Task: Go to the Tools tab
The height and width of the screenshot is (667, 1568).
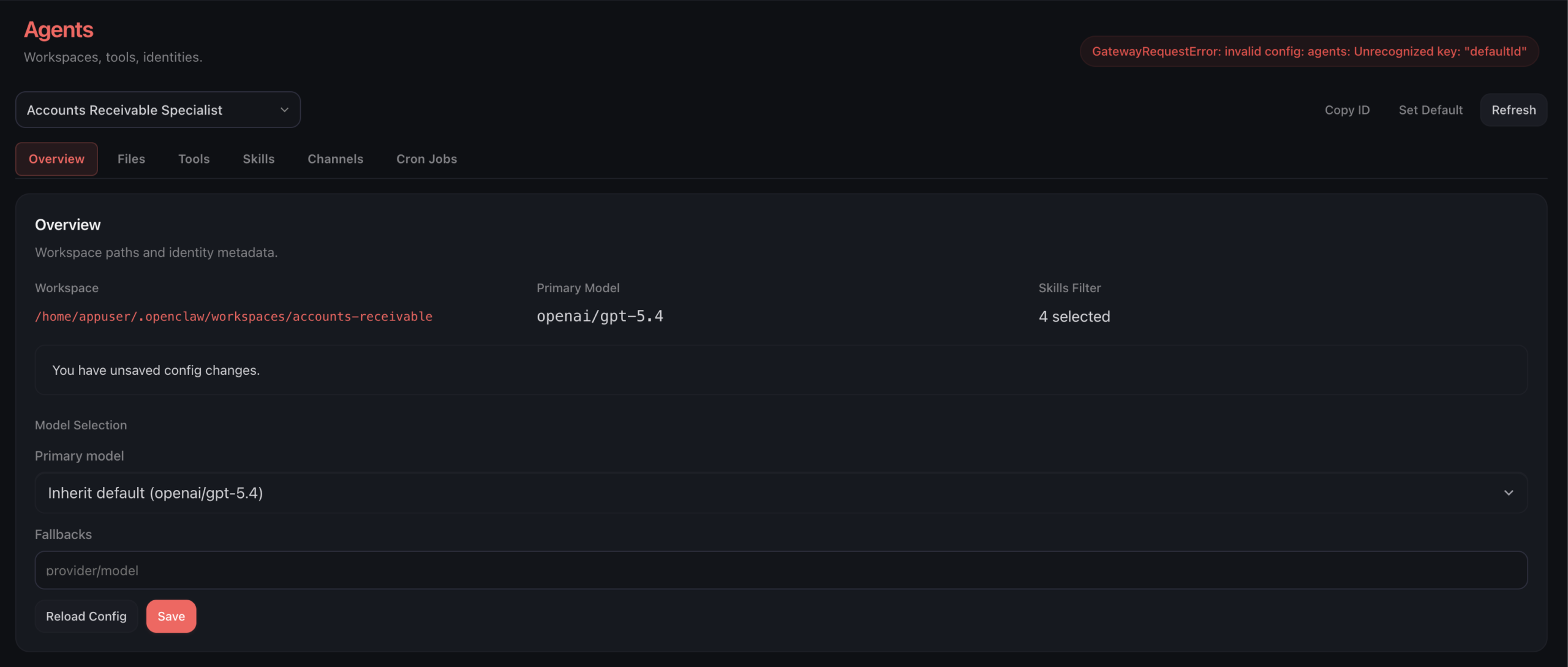Action: pyautogui.click(x=194, y=159)
